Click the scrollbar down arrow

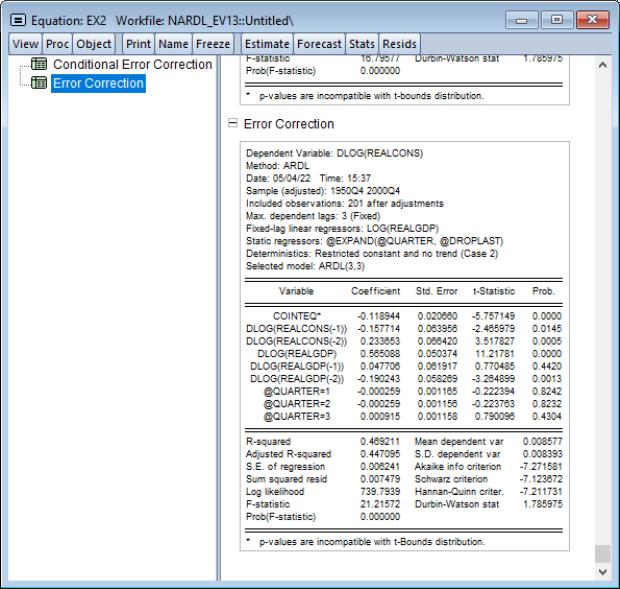click(602, 571)
